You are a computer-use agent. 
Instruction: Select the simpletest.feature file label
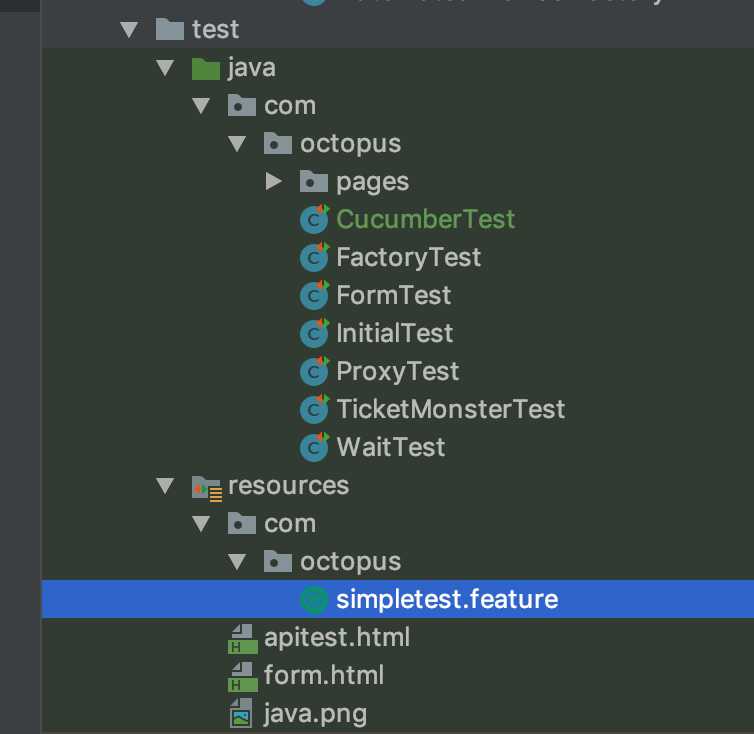(x=446, y=600)
